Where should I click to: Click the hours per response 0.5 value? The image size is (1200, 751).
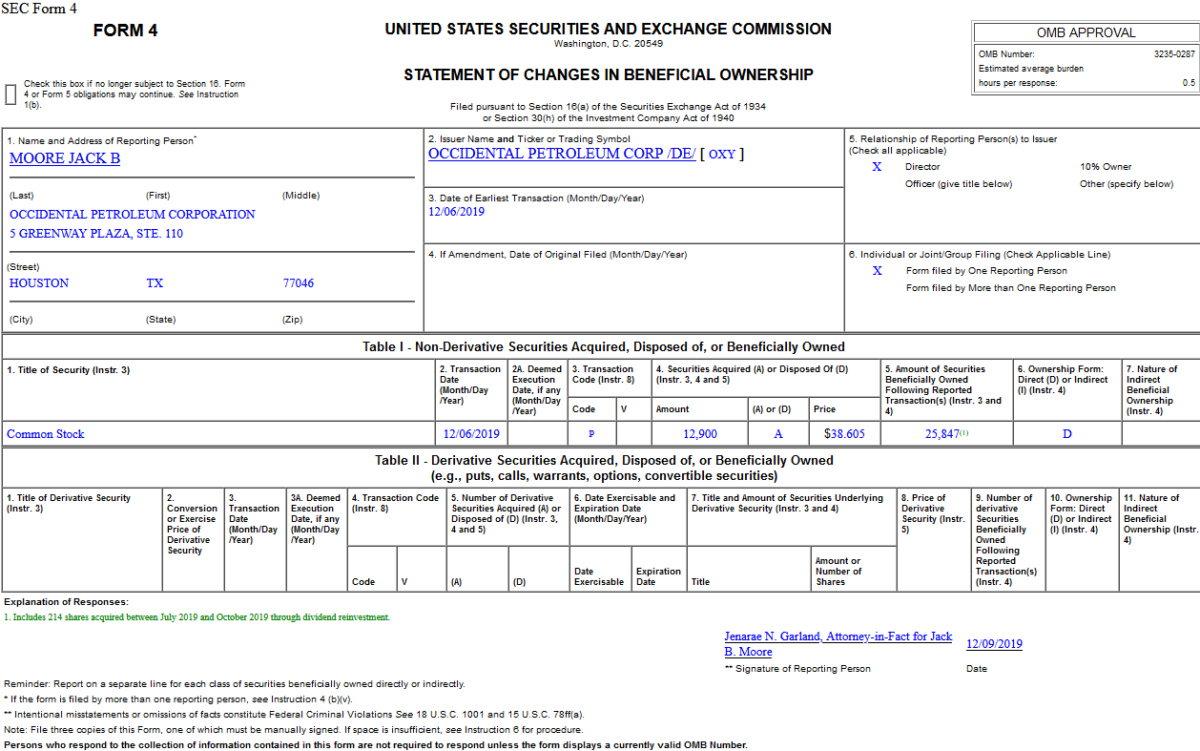pos(1188,83)
